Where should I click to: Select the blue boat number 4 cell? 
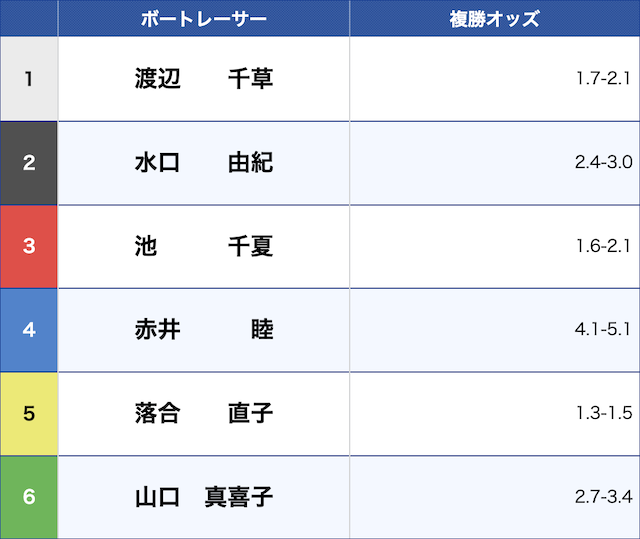pyautogui.click(x=29, y=330)
